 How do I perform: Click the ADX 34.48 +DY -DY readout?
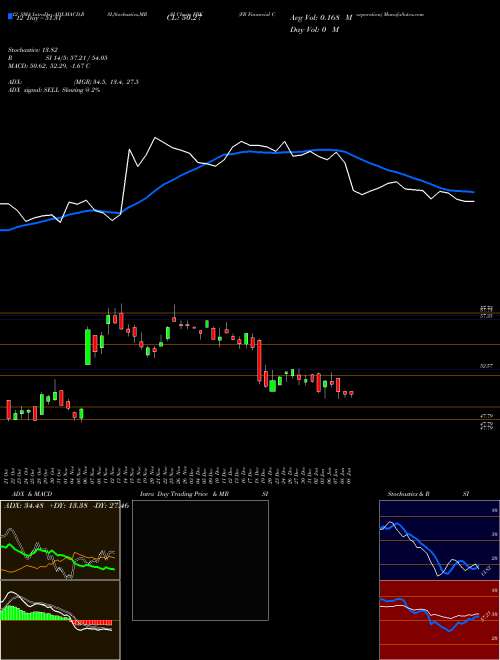click(65, 506)
